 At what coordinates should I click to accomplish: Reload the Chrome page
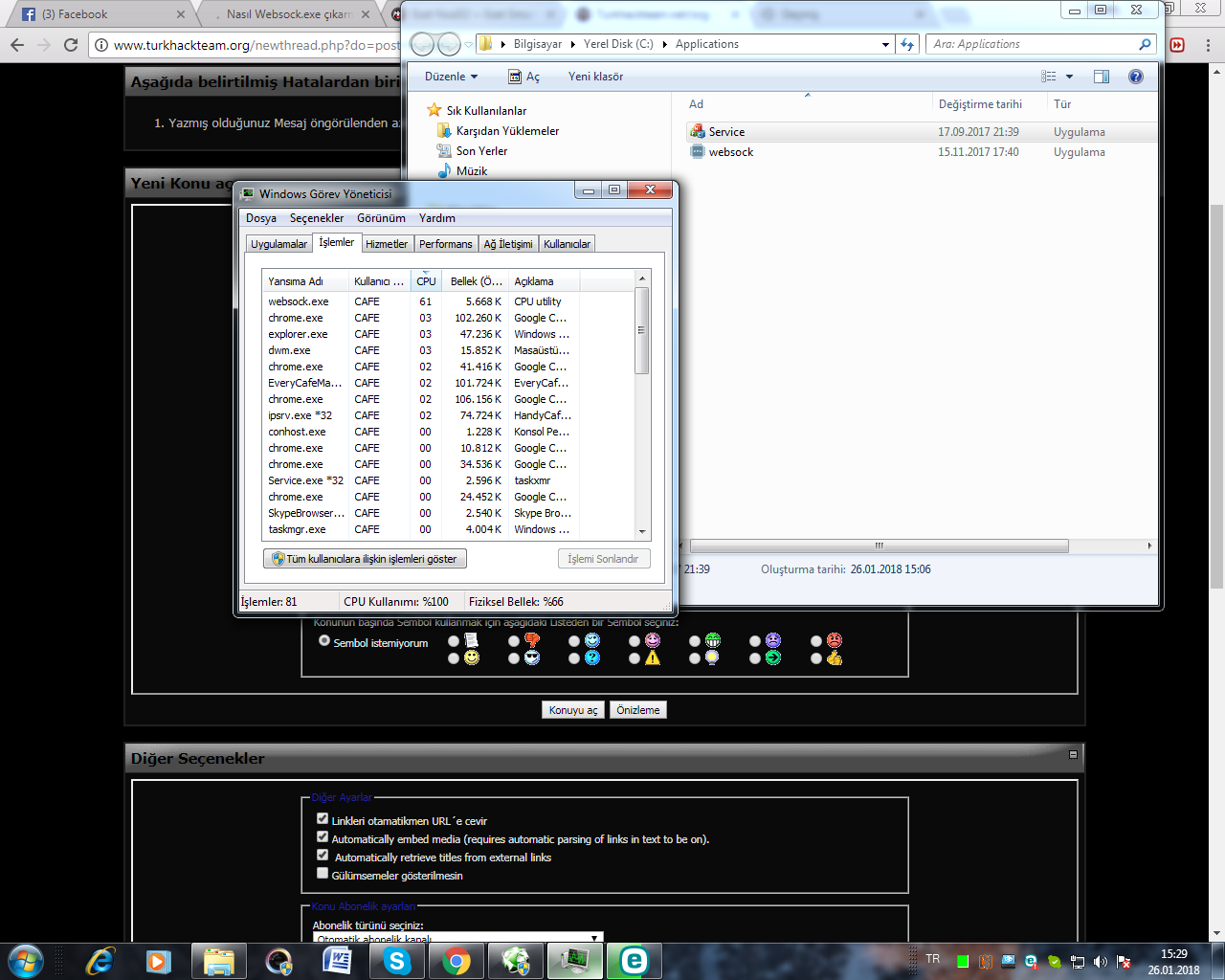(x=71, y=45)
